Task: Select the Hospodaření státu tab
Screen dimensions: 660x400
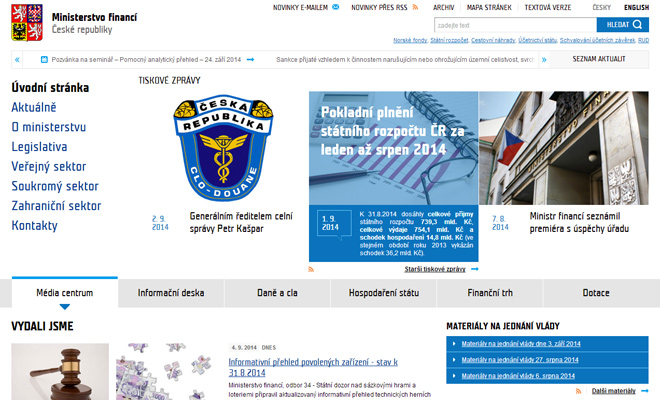Action: pyautogui.click(x=384, y=293)
